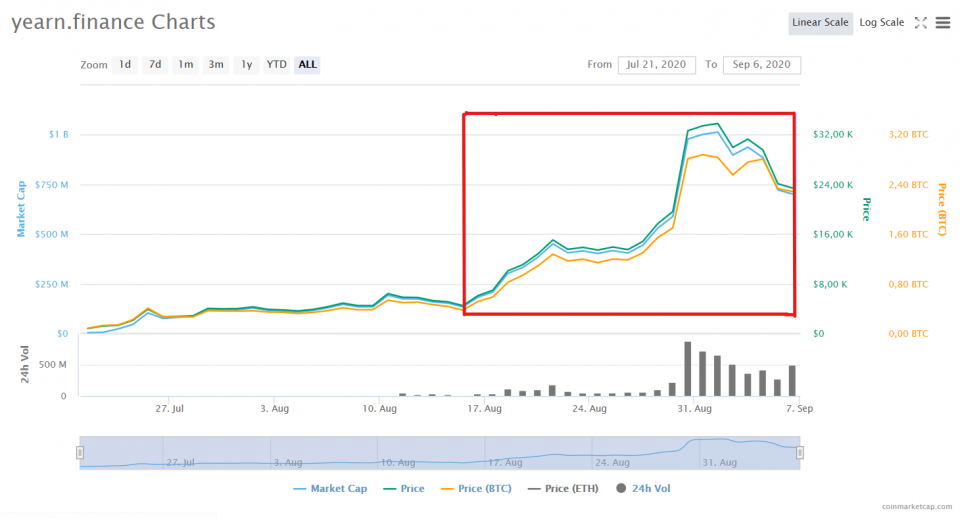This screenshot has width=960, height=519.
Task: Click the fullscreen expand icon
Action: 921,23
